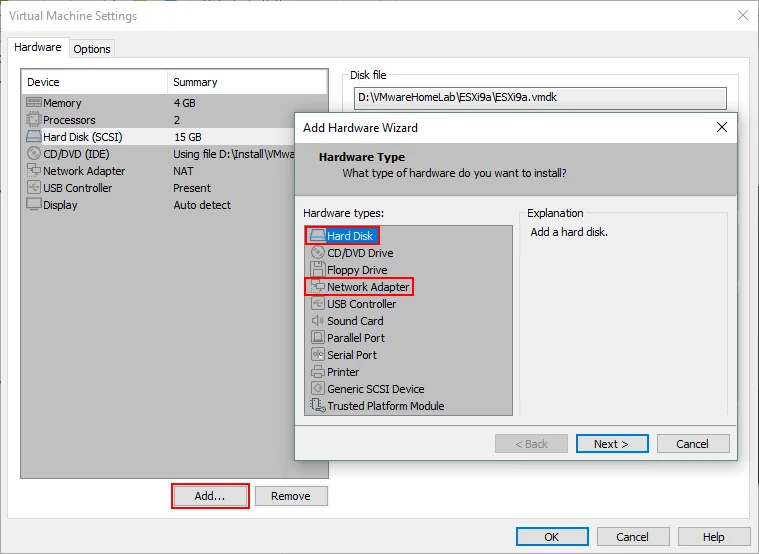Select the Printer icon
Image resolution: width=759 pixels, height=554 pixels.
point(318,371)
